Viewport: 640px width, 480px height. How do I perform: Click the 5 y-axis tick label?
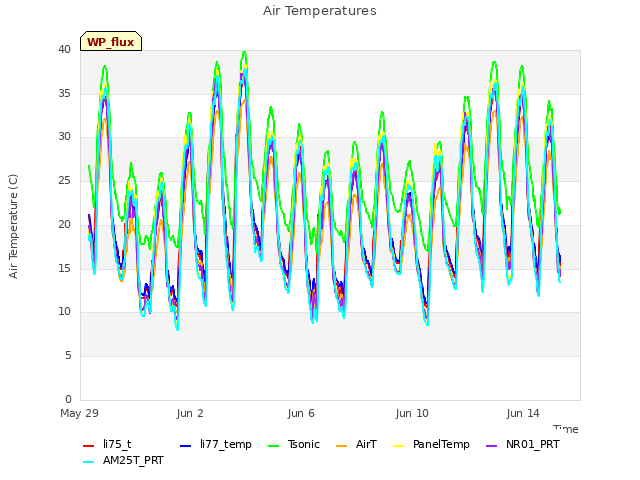(68, 356)
